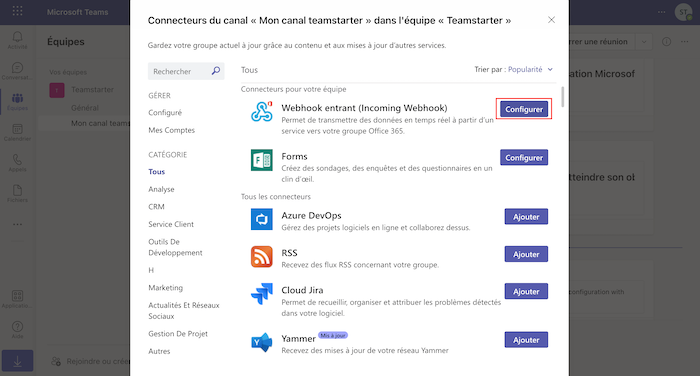The width and height of the screenshot is (700, 376).
Task: Select the Teamstarter team name
Action: point(92,89)
